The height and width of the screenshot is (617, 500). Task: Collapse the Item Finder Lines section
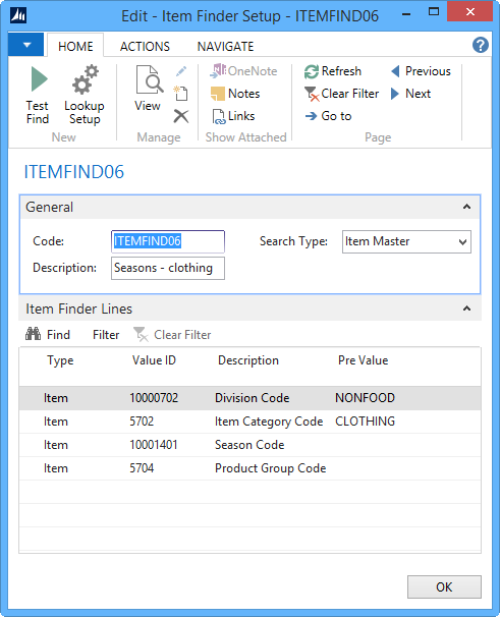tap(467, 309)
